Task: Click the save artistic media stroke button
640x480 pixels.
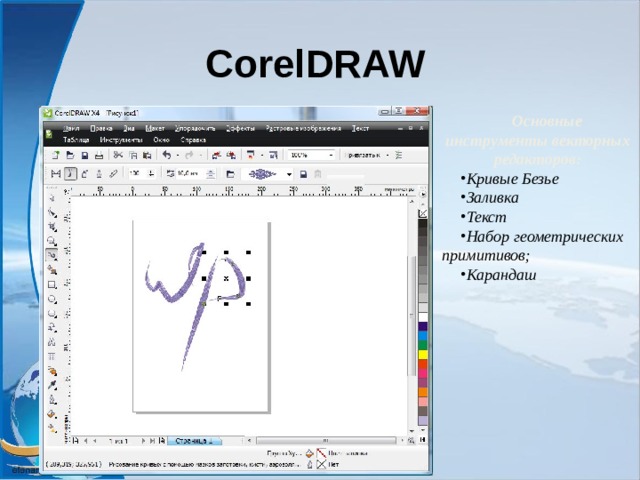Action: [x=303, y=174]
